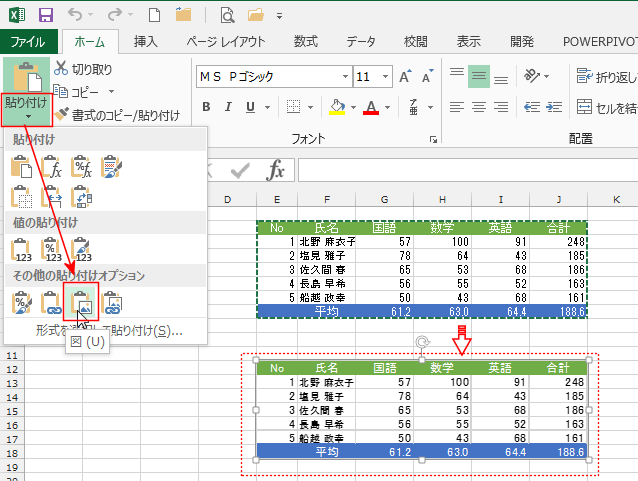Toggle Italic formatting
The image size is (638, 481).
click(231, 107)
